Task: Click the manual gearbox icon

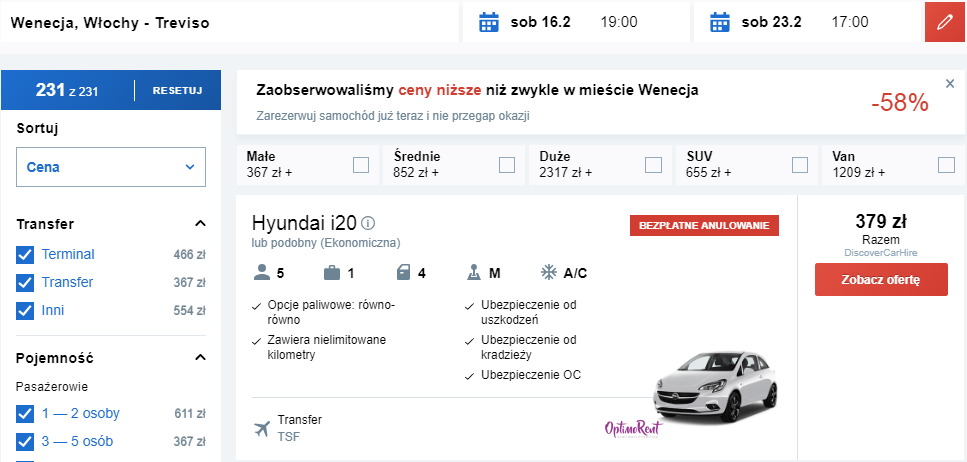Action: (x=474, y=273)
